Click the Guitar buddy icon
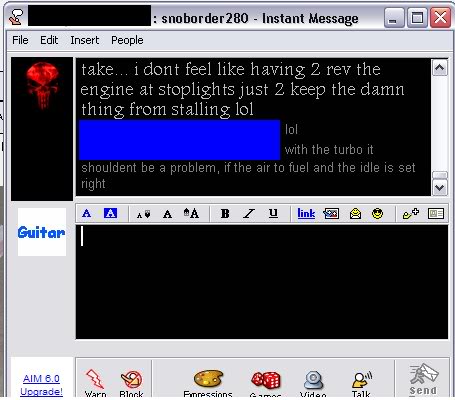 (x=42, y=232)
